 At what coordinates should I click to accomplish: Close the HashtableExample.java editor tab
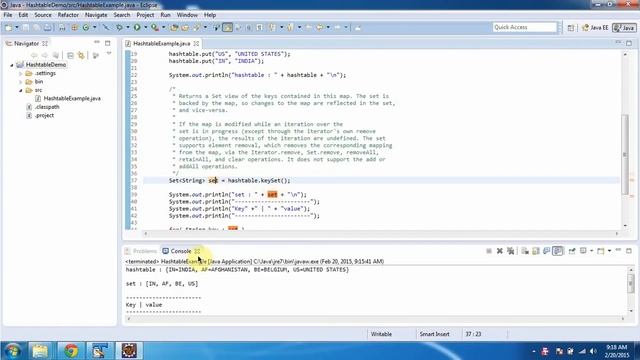pos(196,43)
